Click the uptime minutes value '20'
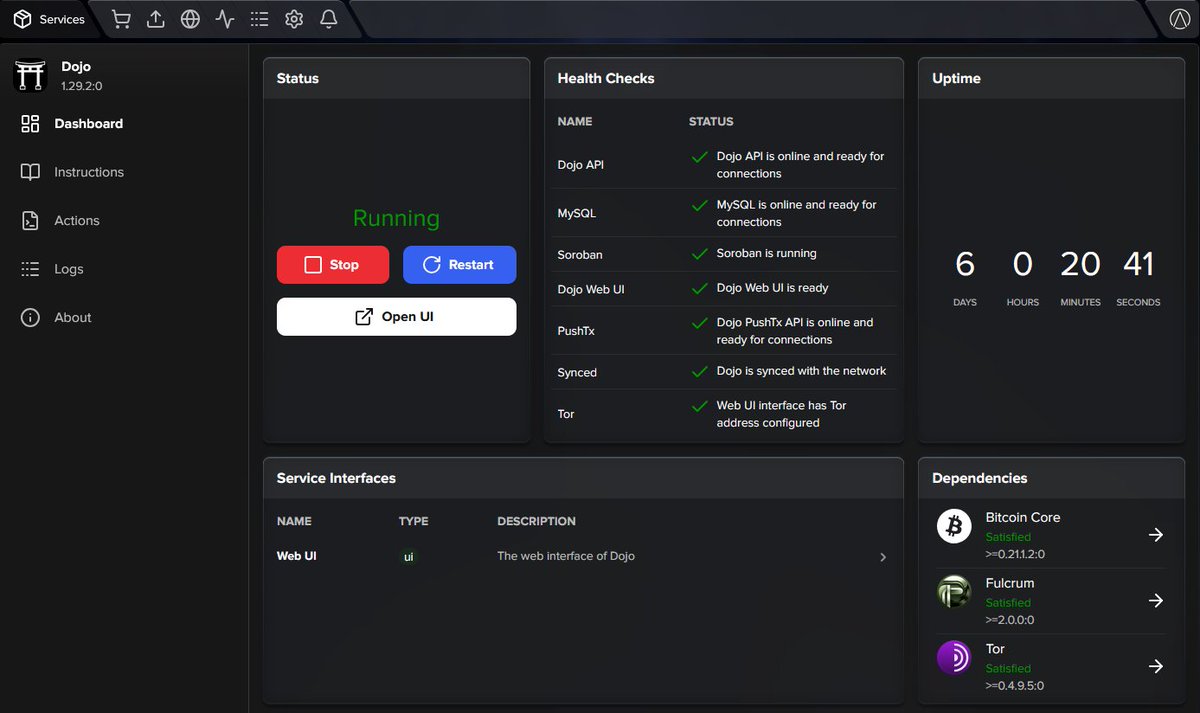 (x=1080, y=264)
